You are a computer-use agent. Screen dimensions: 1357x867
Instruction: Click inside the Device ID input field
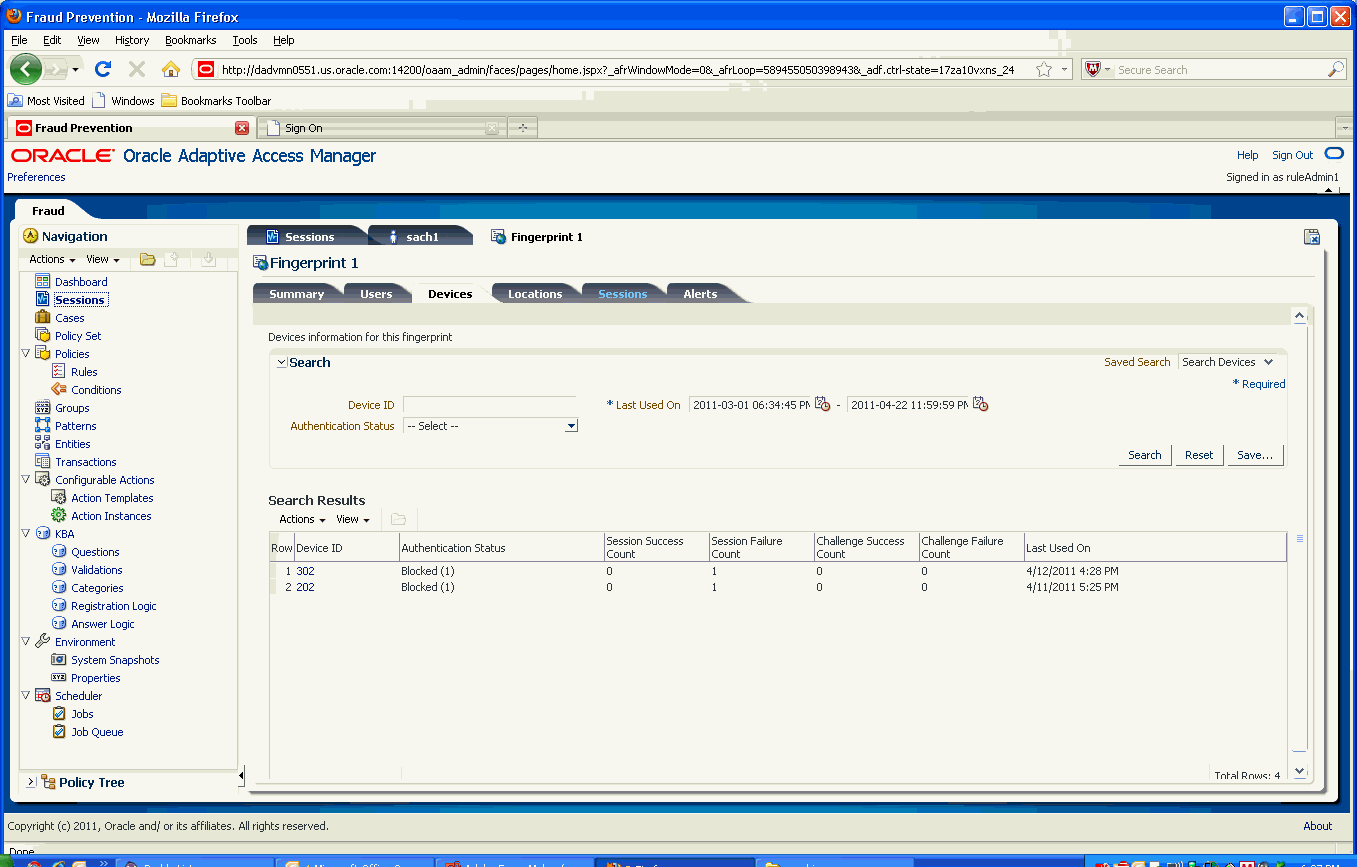490,404
